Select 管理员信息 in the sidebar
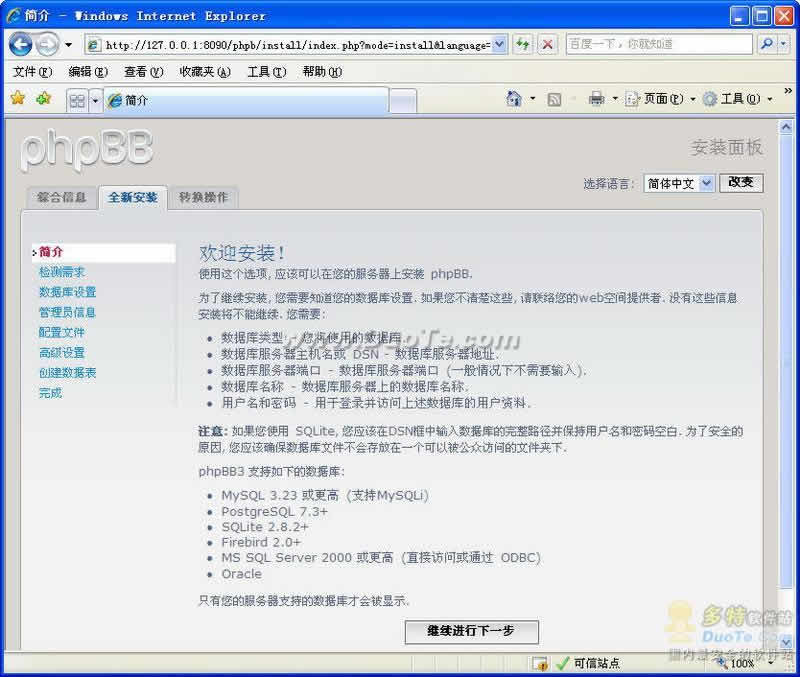This screenshot has height=677, width=800. (x=67, y=313)
